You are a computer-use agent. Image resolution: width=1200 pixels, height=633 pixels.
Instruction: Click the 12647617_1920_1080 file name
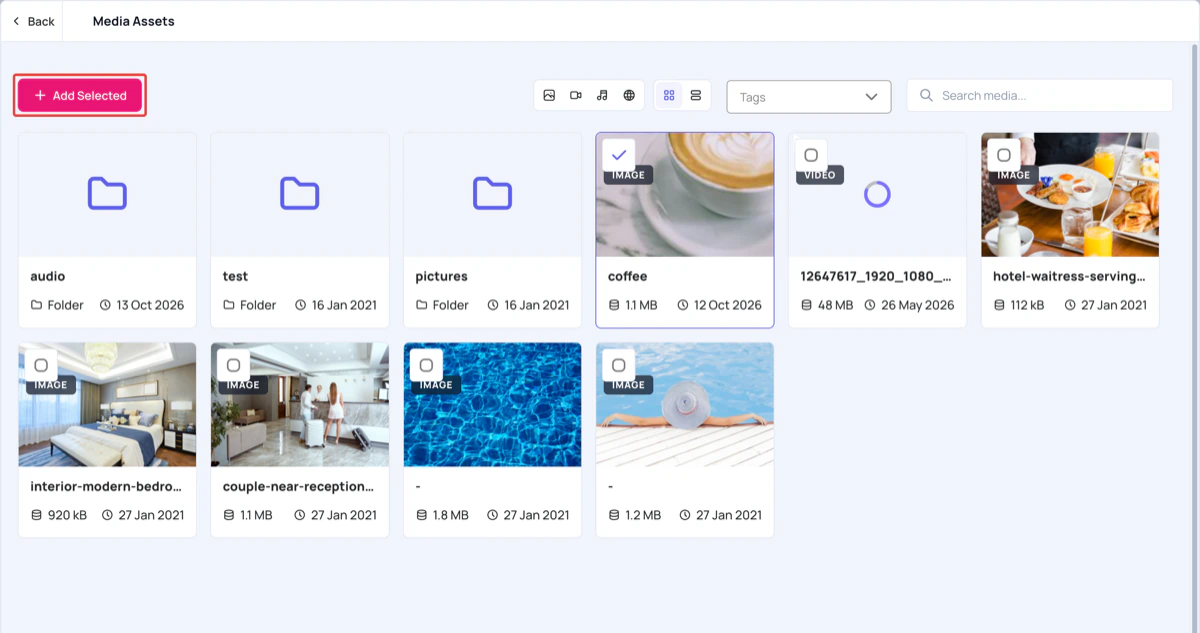point(876,276)
